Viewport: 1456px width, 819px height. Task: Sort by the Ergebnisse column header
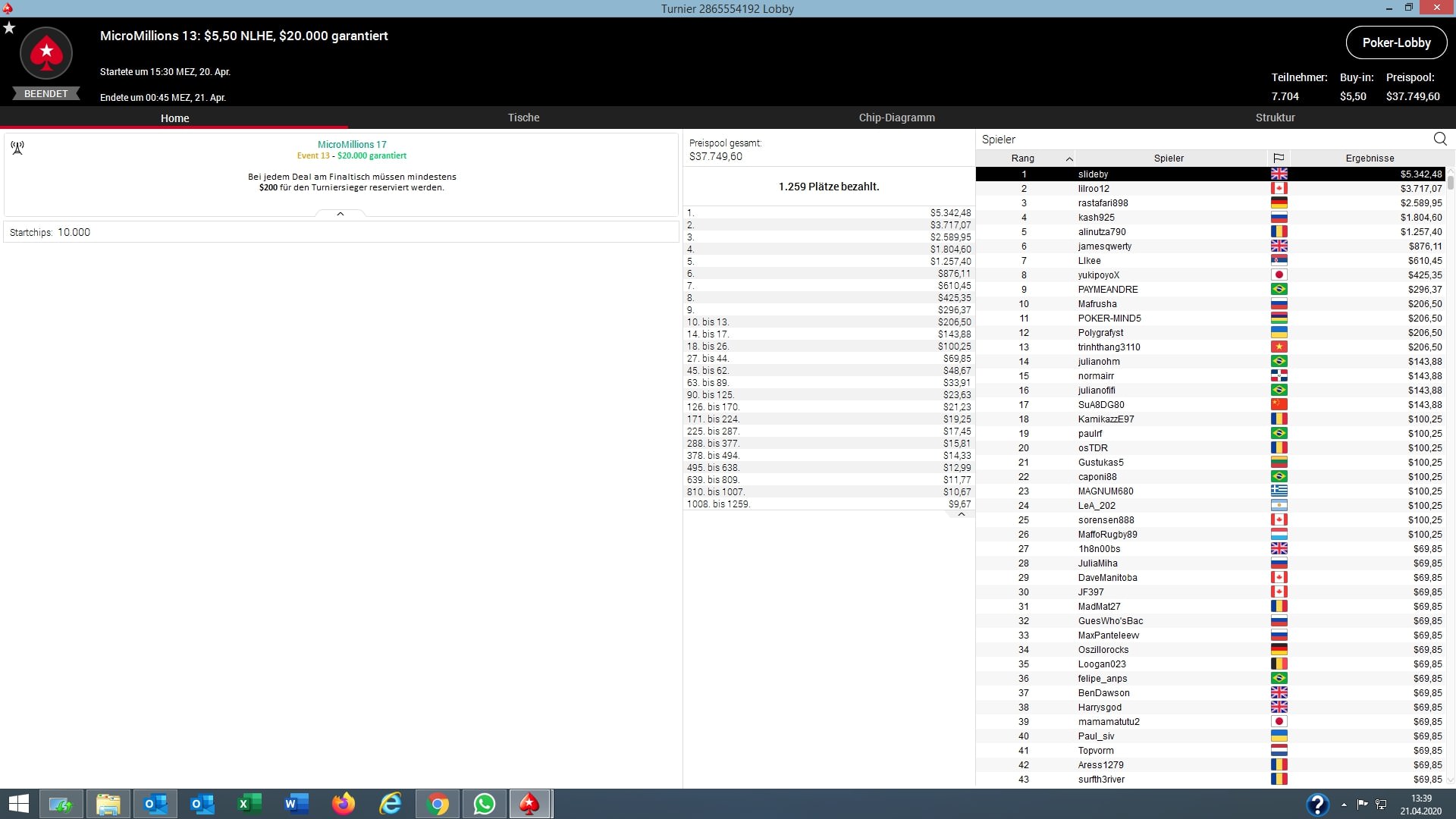(x=1369, y=158)
